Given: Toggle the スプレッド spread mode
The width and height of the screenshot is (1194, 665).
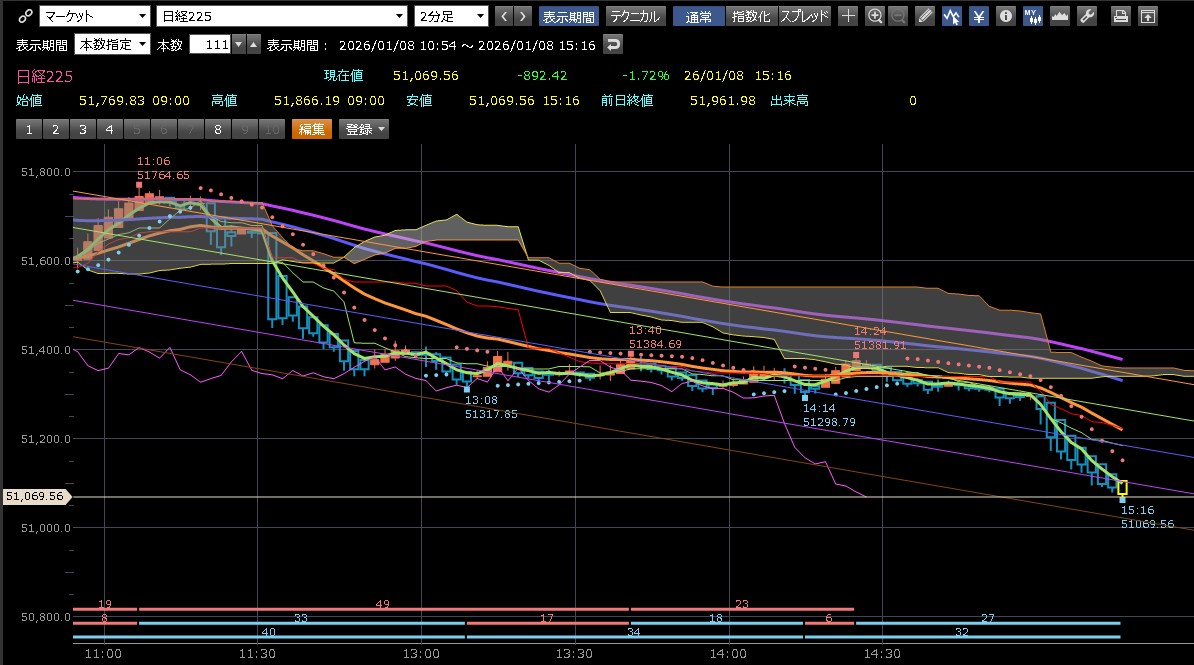Looking at the screenshot, I should coord(804,16).
